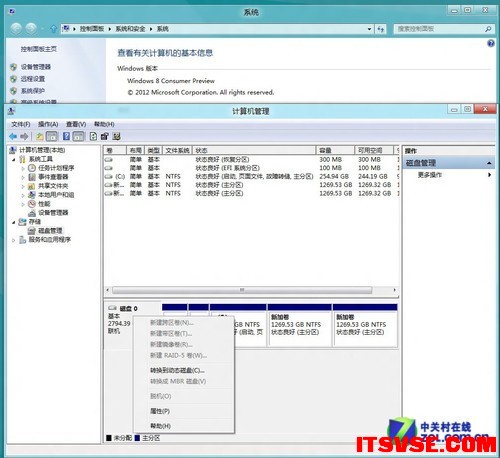Click the black 未分配 legend swatch
Viewport: 500px width, 458px height.
coord(109,438)
